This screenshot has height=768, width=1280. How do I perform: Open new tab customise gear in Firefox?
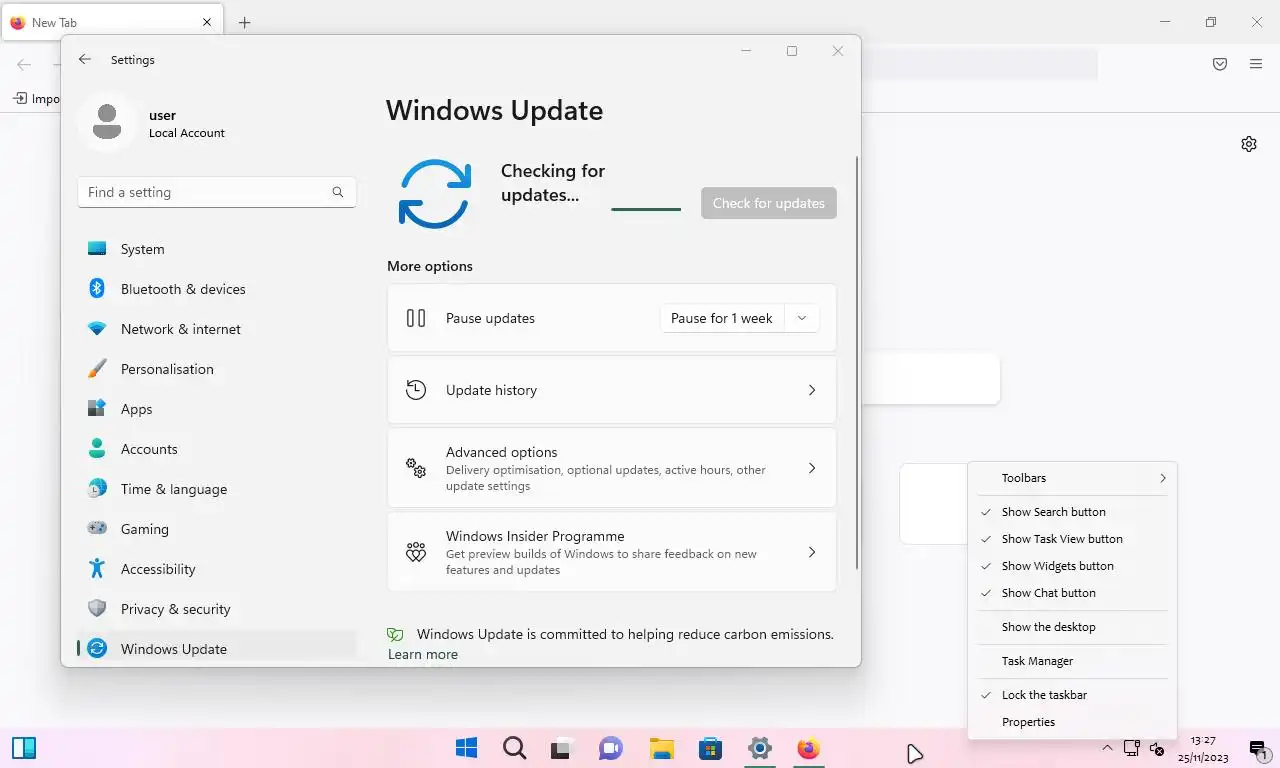coord(1249,144)
